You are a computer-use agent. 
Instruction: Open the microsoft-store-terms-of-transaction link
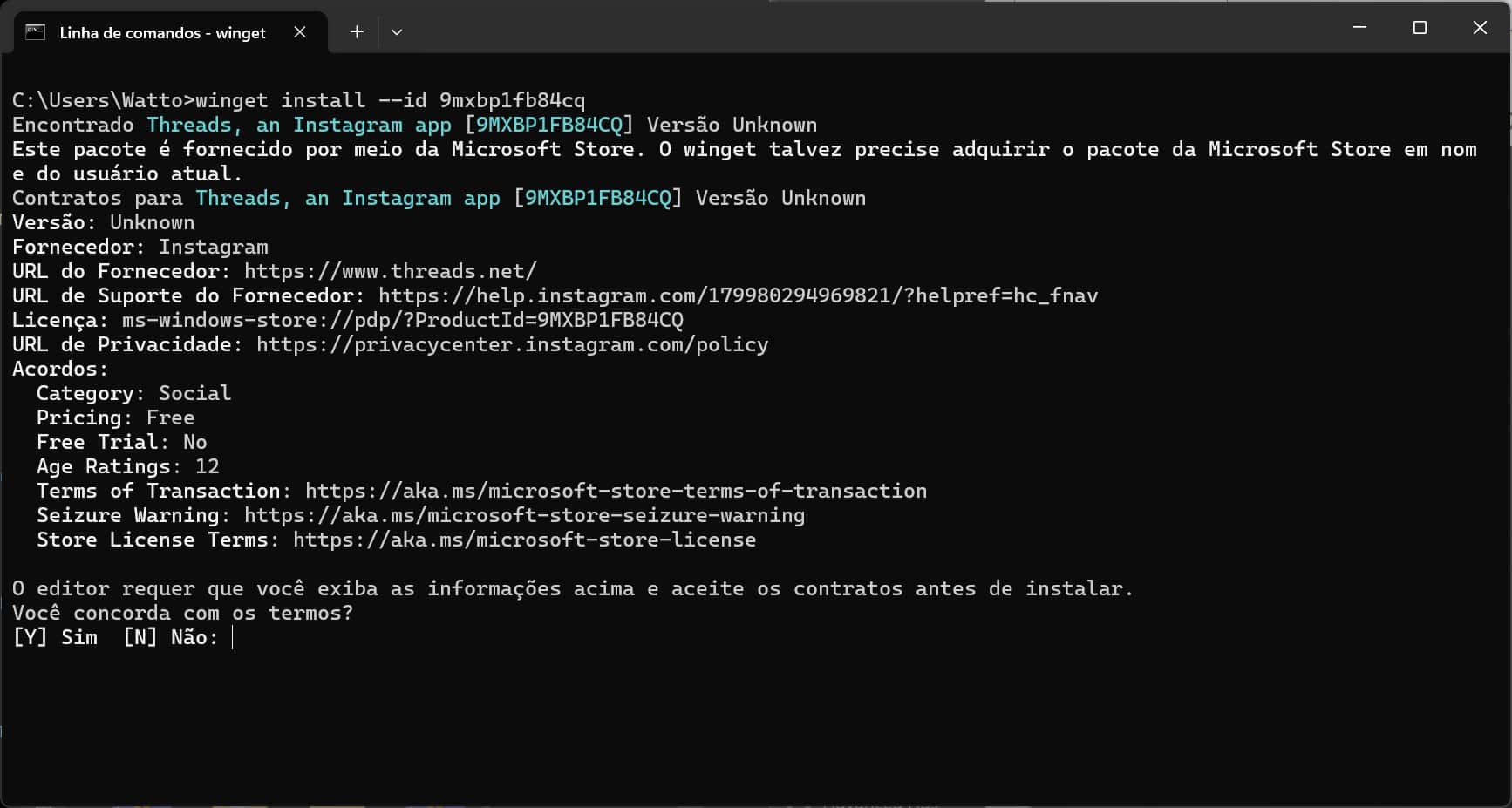point(616,491)
